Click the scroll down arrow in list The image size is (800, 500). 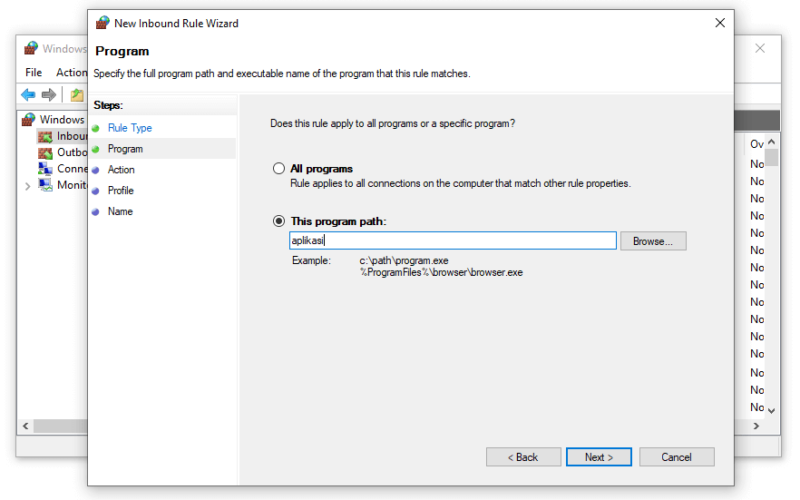point(771,410)
